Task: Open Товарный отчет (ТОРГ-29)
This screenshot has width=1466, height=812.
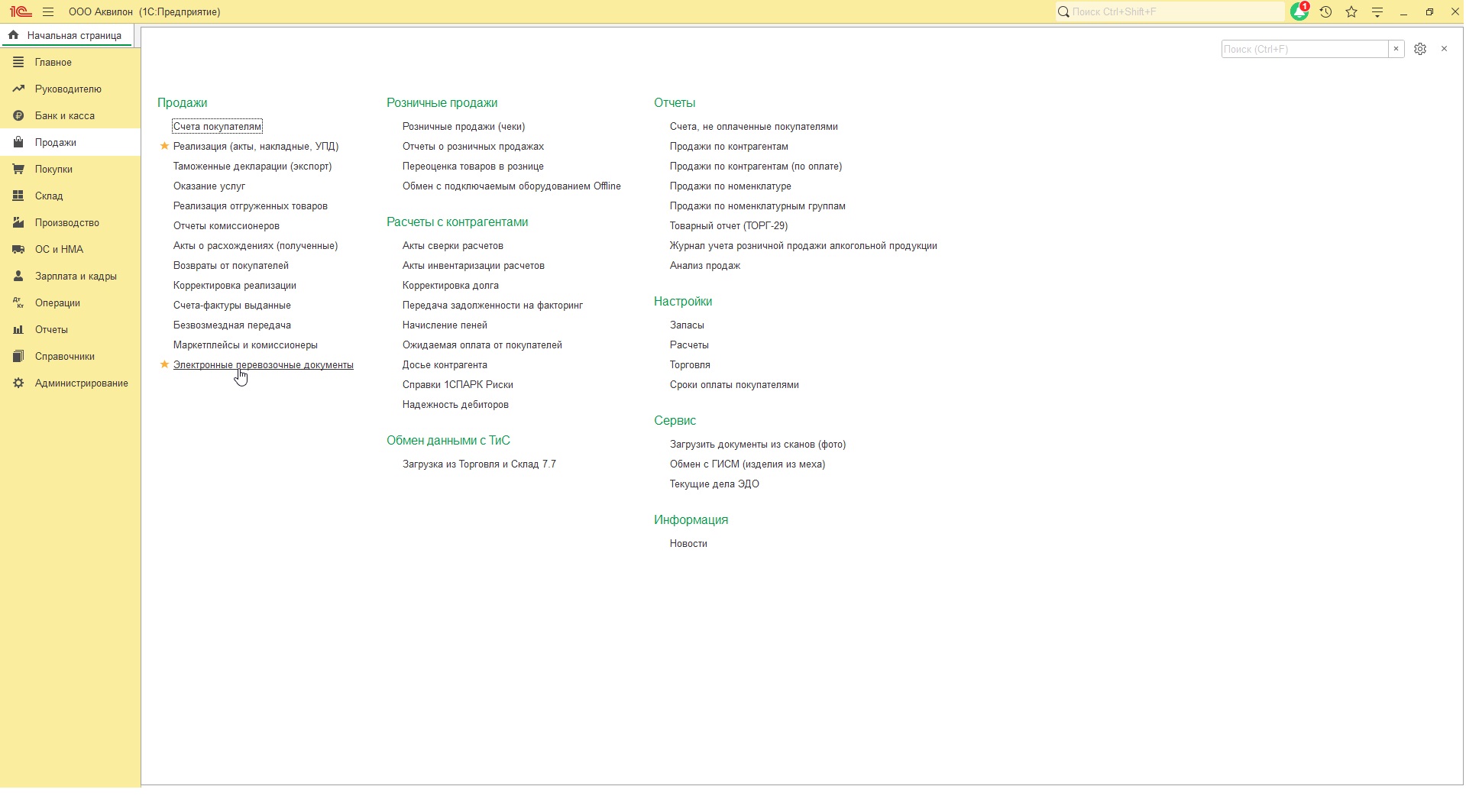Action: coord(729,225)
